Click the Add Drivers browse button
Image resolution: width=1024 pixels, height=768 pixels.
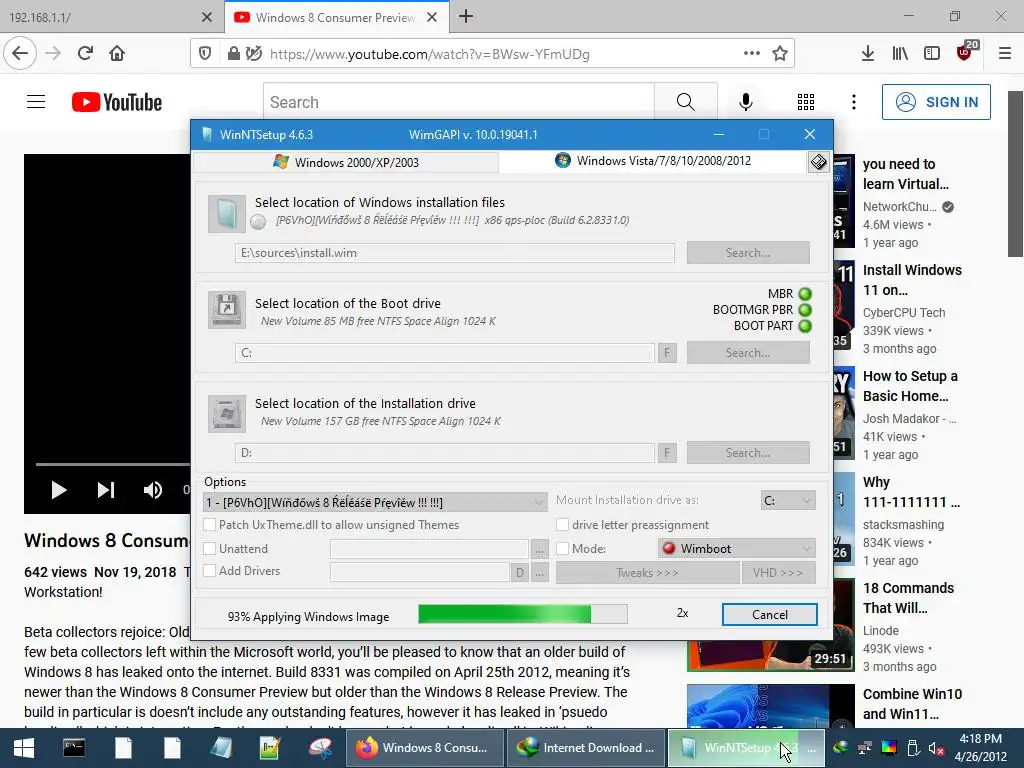(x=539, y=573)
